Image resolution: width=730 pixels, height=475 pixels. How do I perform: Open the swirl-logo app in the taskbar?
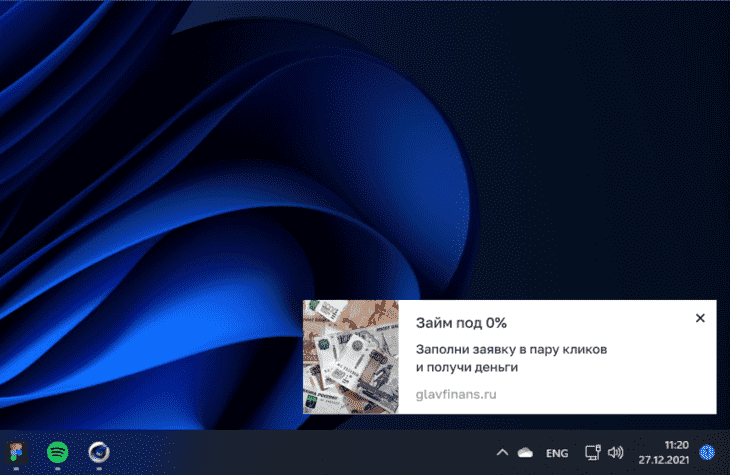point(99,452)
